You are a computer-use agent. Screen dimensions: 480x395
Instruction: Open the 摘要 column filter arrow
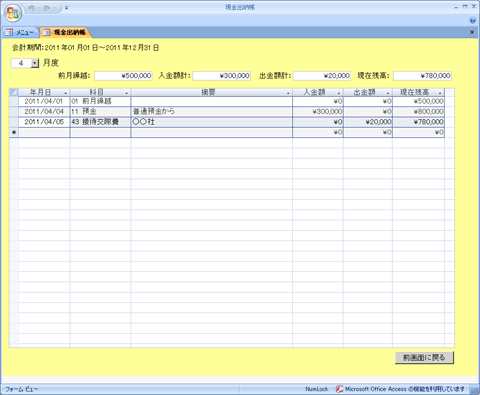[x=288, y=93]
